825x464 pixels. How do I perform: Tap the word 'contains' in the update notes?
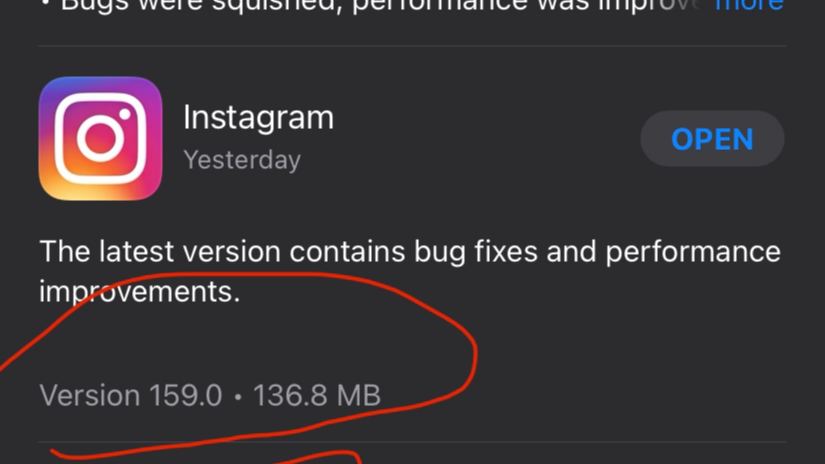pyautogui.click(x=347, y=251)
